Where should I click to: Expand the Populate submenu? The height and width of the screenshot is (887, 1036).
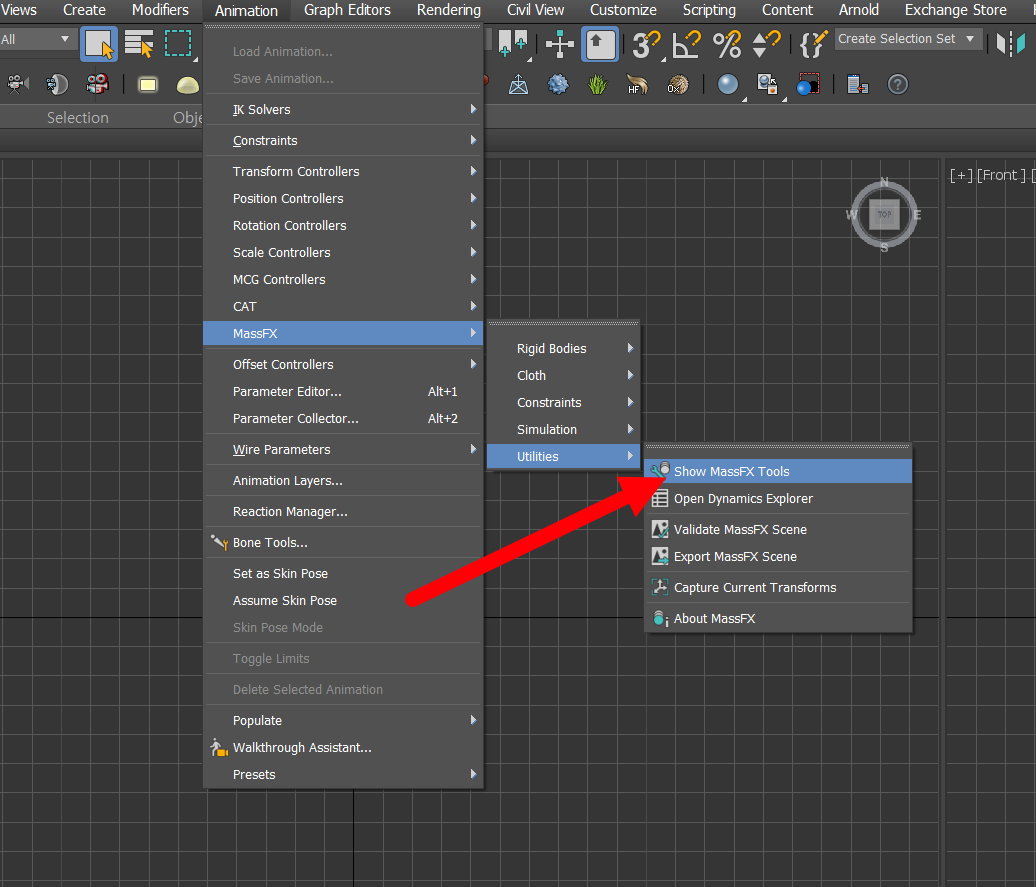pos(344,720)
